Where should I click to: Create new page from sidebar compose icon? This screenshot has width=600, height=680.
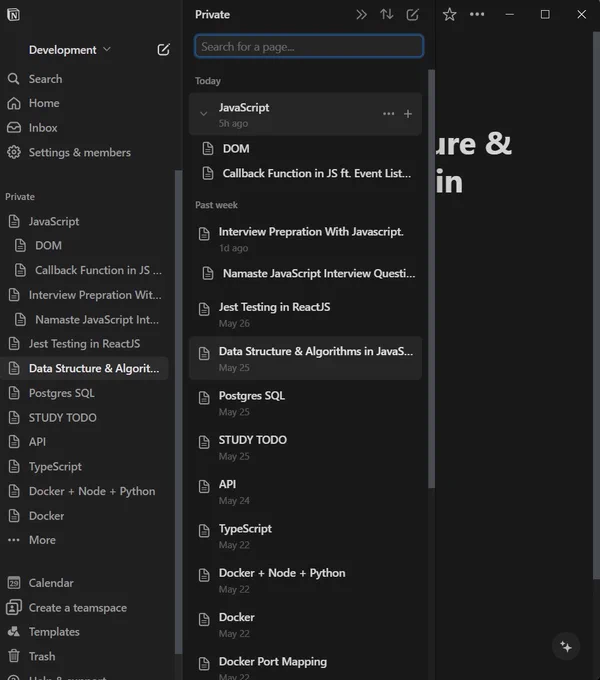coord(163,49)
